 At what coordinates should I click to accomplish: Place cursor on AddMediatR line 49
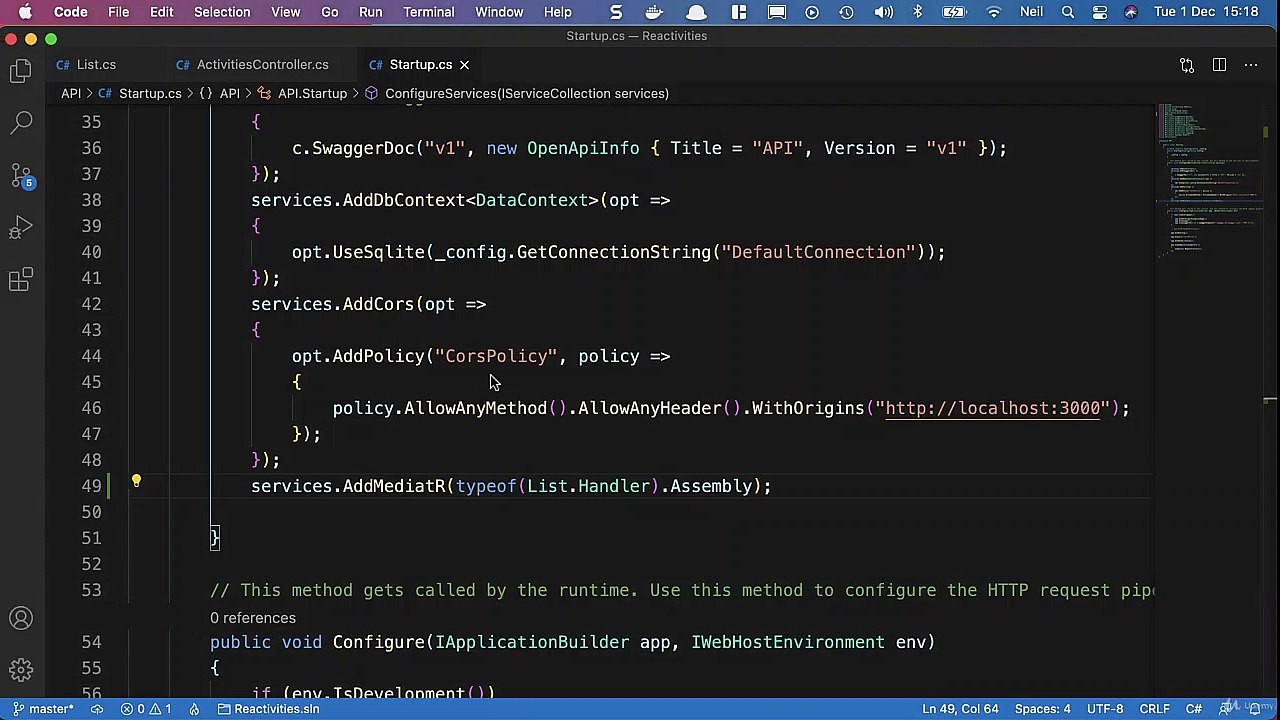(511, 486)
